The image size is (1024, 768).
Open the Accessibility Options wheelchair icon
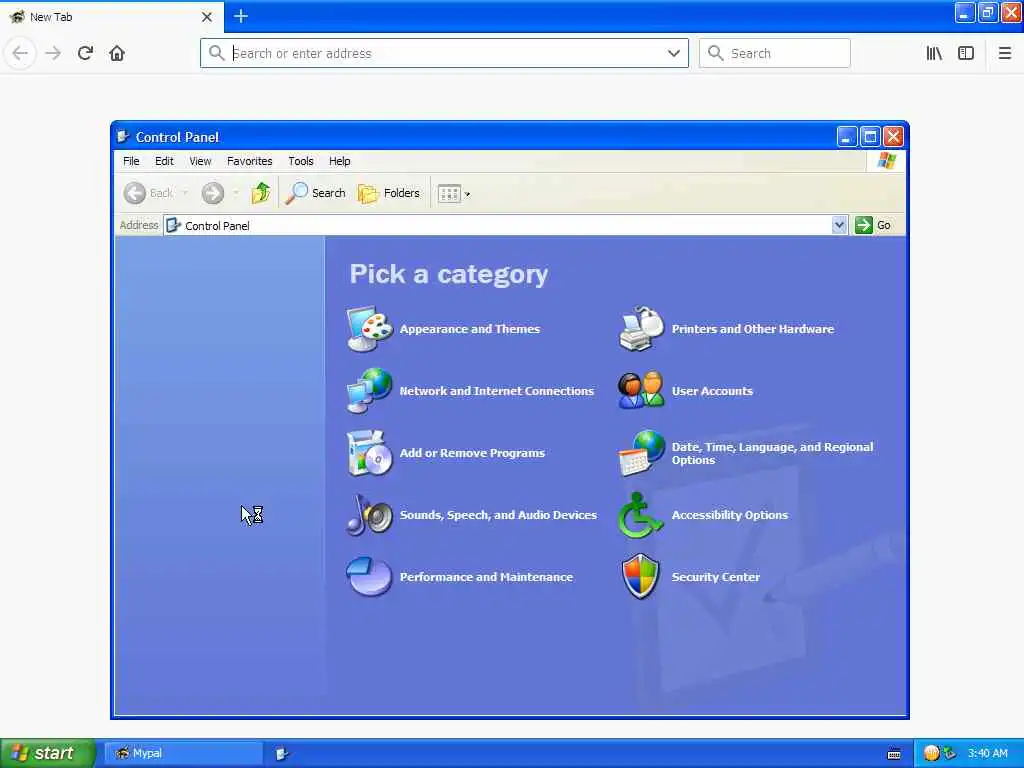pos(640,515)
